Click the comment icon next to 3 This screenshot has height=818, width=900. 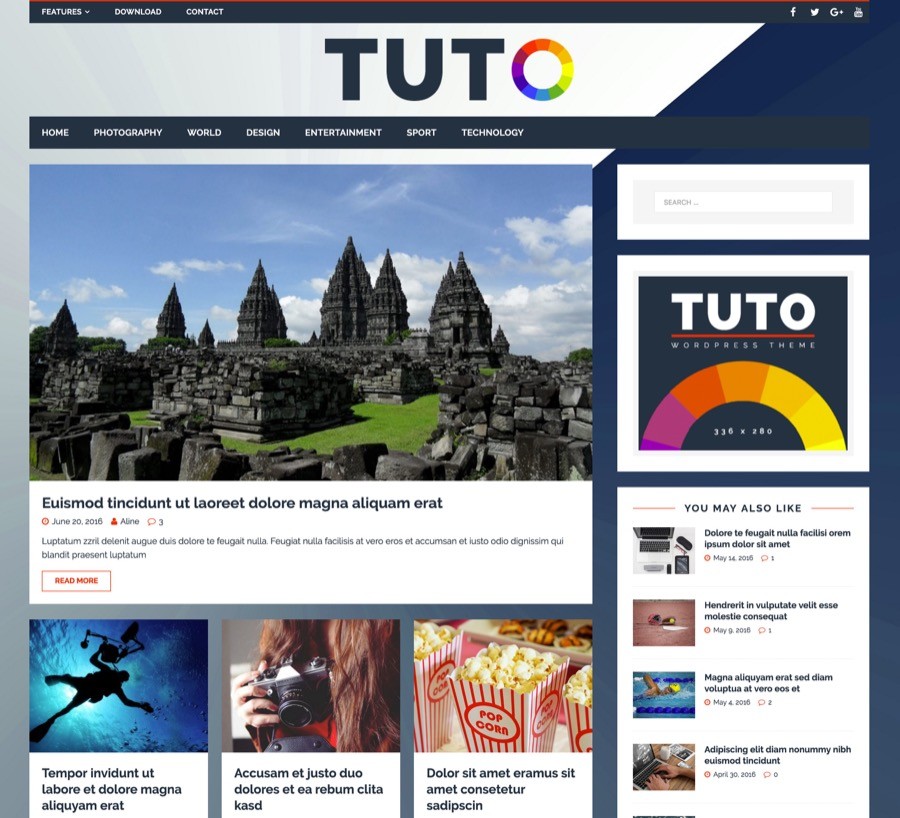tap(152, 522)
